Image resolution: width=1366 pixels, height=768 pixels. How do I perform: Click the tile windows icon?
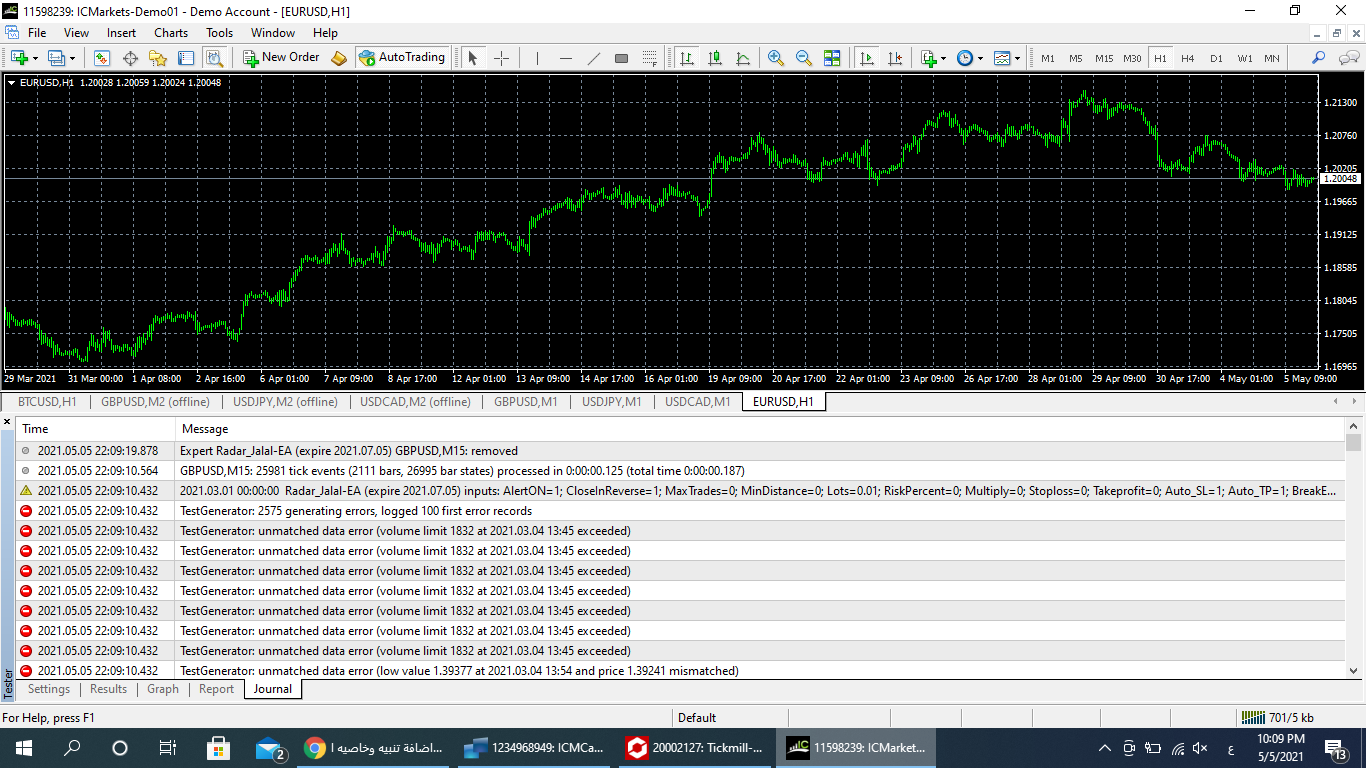pyautogui.click(x=832, y=58)
